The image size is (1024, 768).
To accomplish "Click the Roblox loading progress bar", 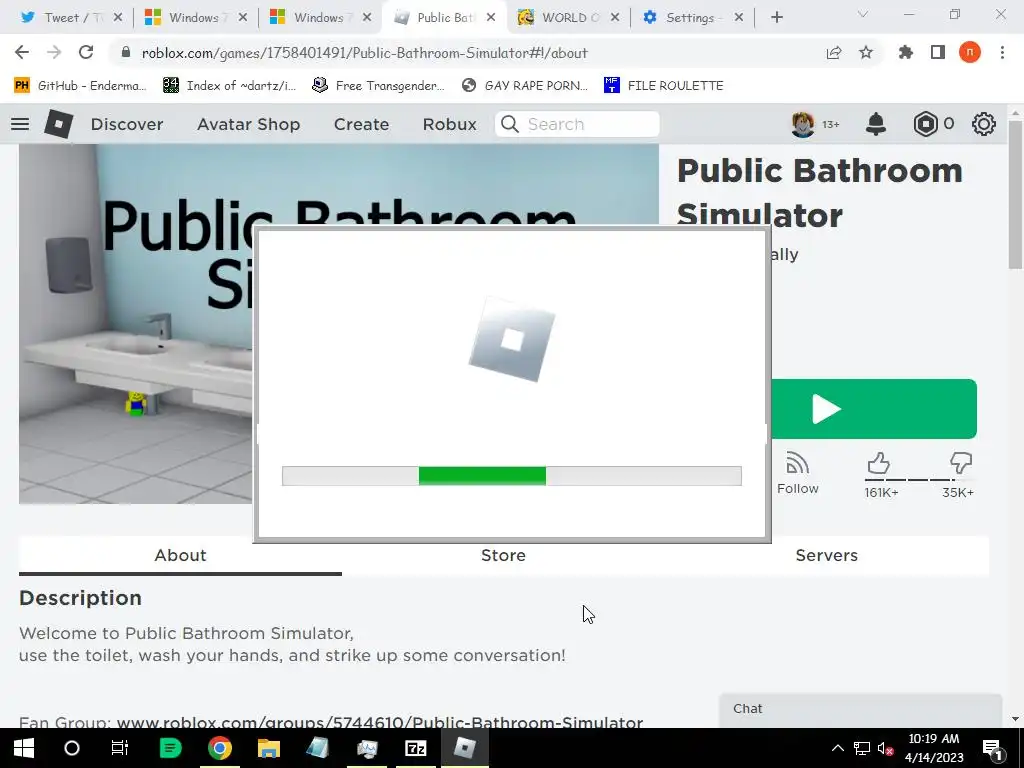I will [x=511, y=475].
